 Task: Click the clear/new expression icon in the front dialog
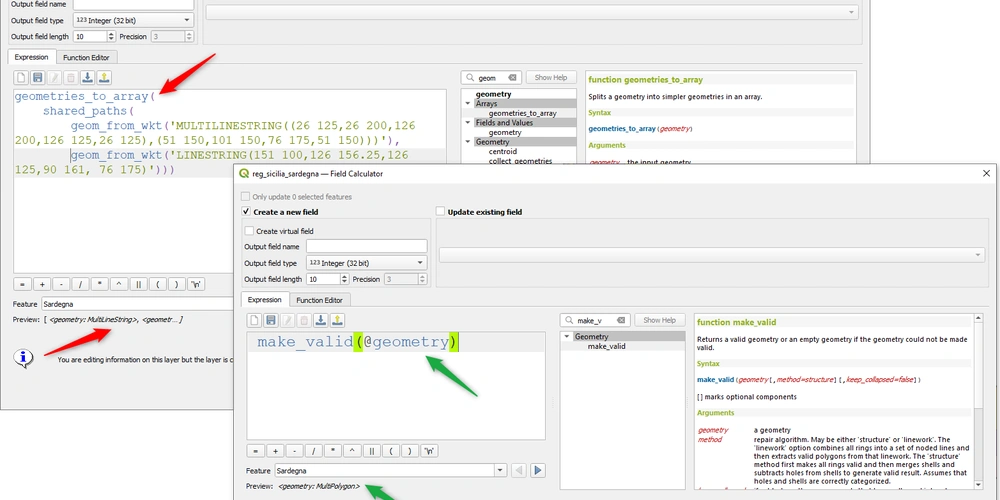click(x=254, y=320)
